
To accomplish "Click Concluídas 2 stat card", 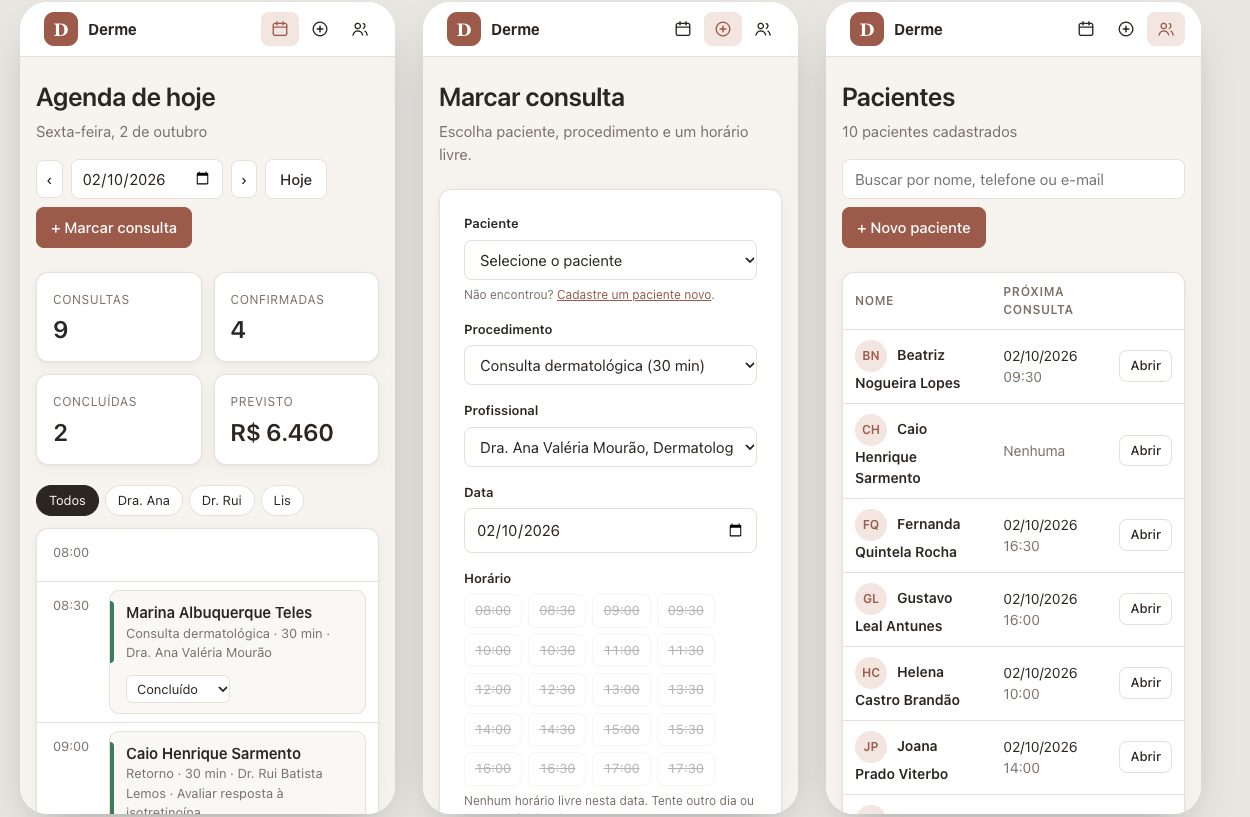I will 119,420.
